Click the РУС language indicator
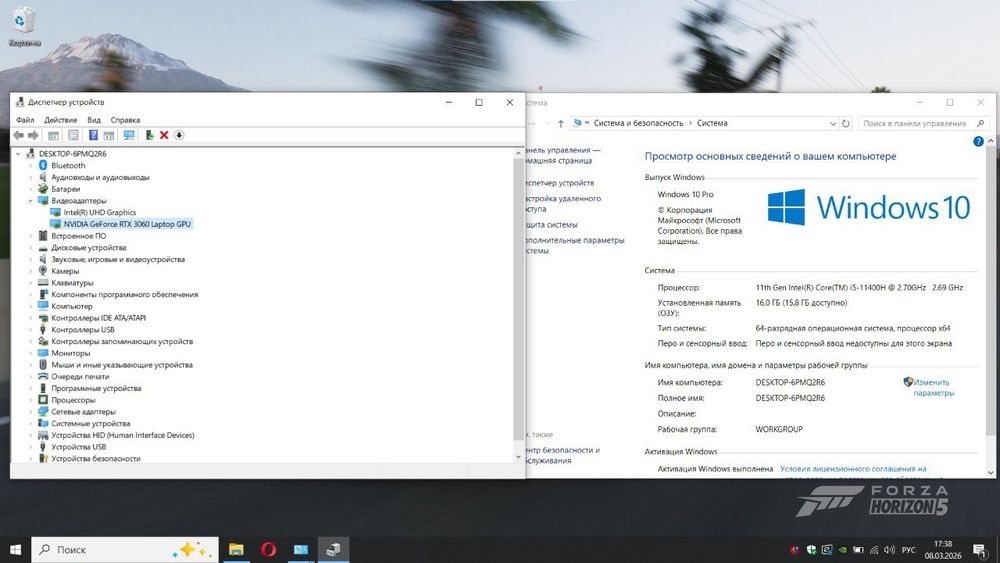Viewport: 1000px width, 563px height. [x=909, y=550]
